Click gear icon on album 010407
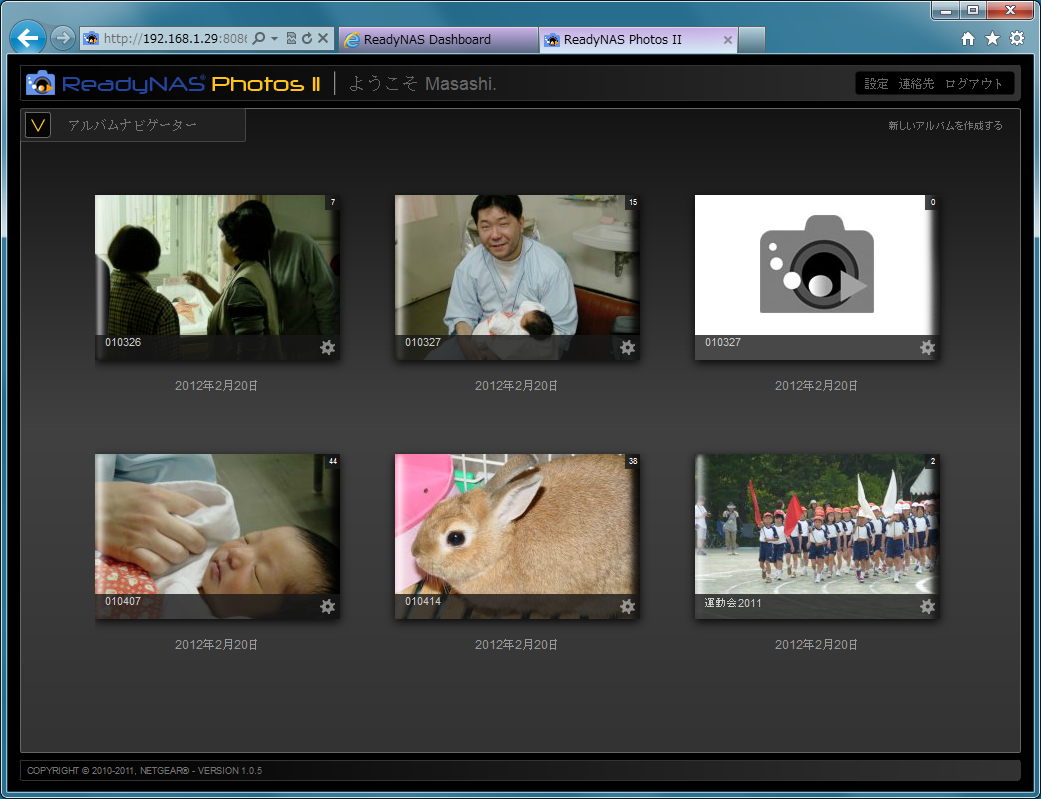Image resolution: width=1041 pixels, height=799 pixels. click(x=328, y=606)
